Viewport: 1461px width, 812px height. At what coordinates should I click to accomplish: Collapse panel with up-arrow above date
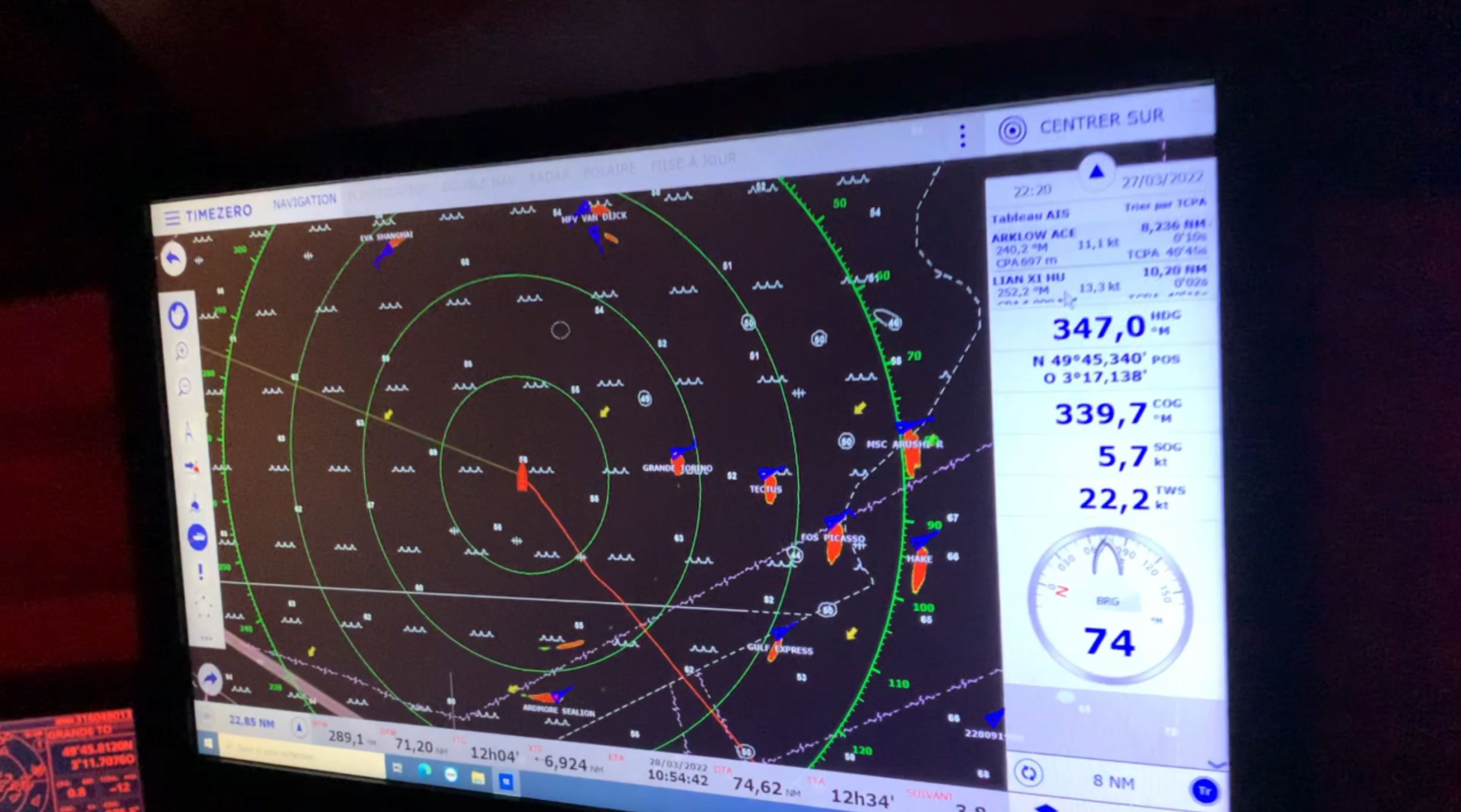point(1097,171)
